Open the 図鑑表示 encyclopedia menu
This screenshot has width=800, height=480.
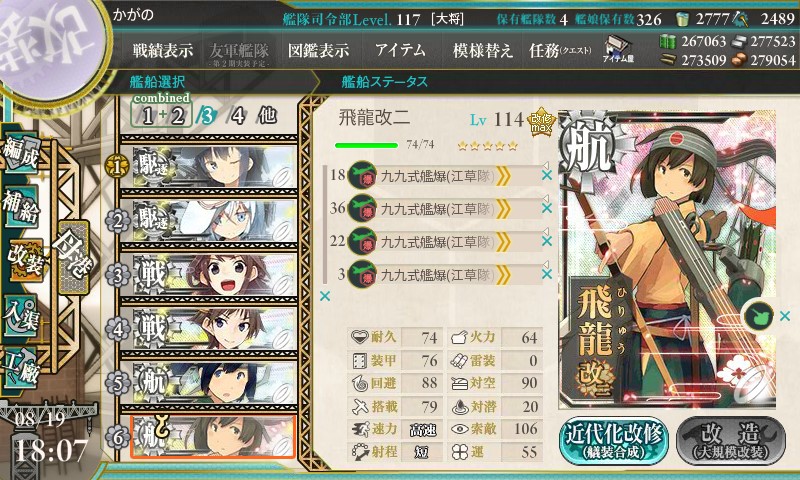pos(318,50)
